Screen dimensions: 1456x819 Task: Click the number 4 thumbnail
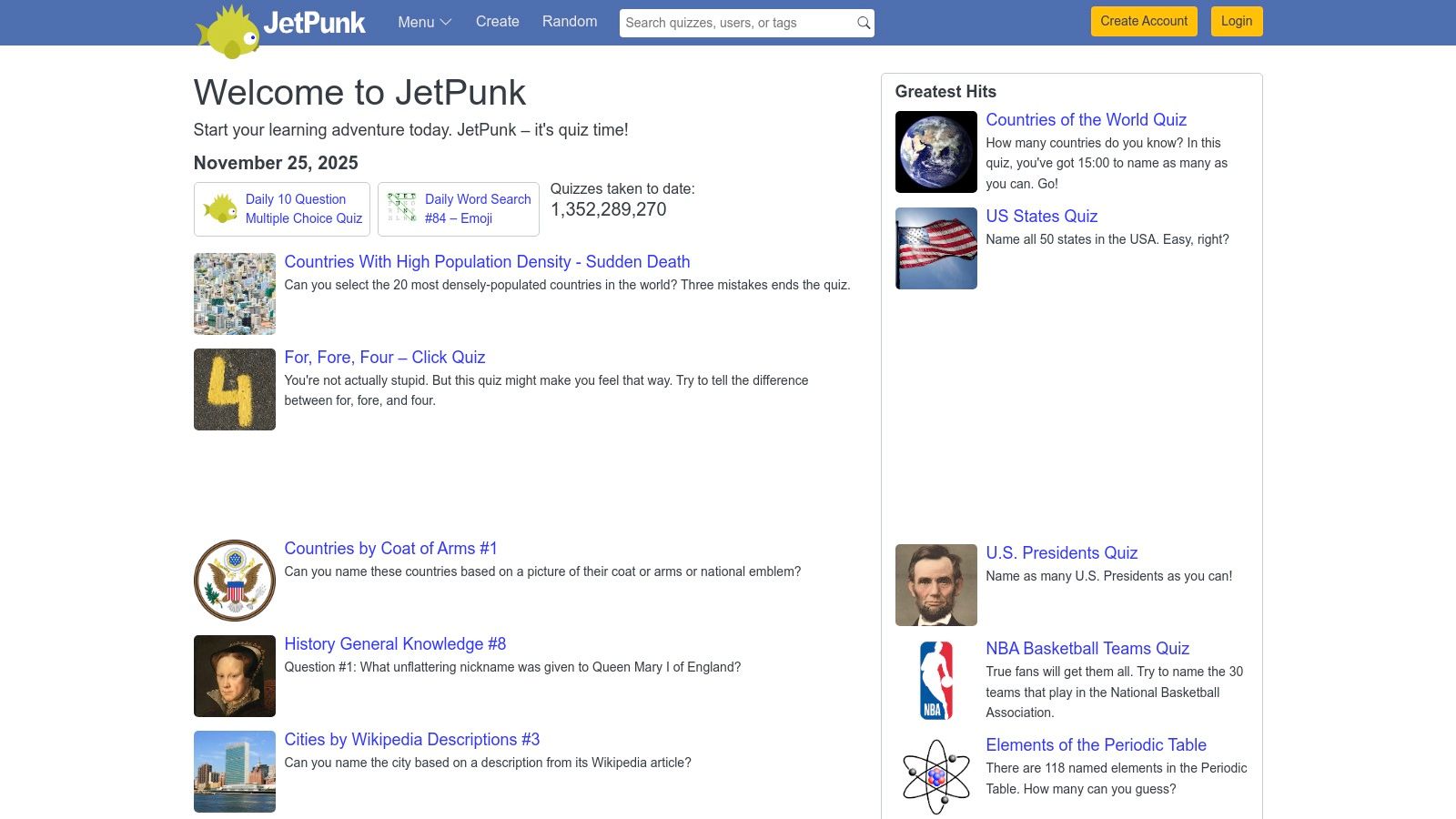tap(234, 389)
